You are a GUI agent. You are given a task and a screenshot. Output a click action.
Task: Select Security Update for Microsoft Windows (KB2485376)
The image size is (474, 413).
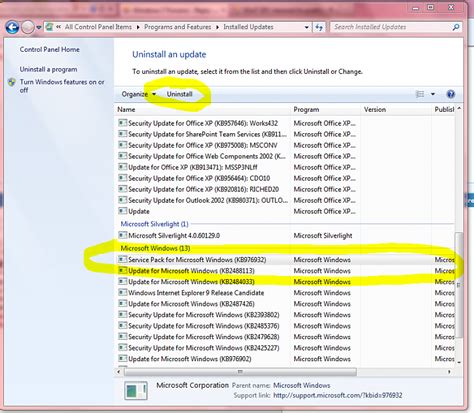[x=204, y=326]
